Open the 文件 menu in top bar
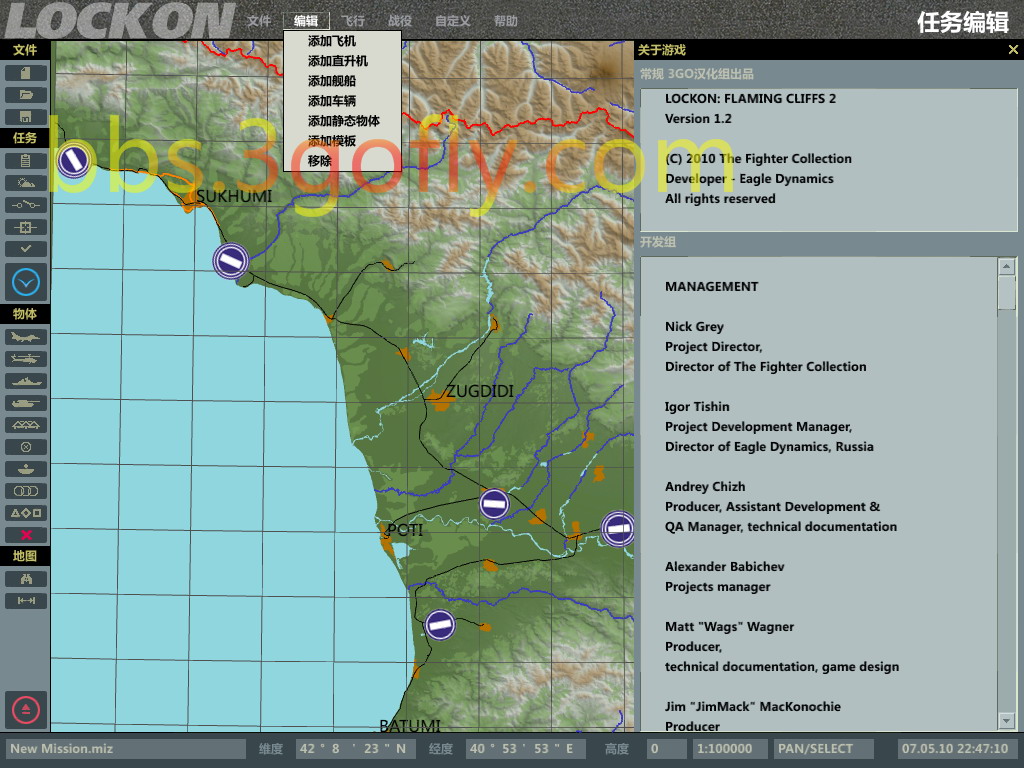Viewport: 1024px width, 768px height. point(259,21)
